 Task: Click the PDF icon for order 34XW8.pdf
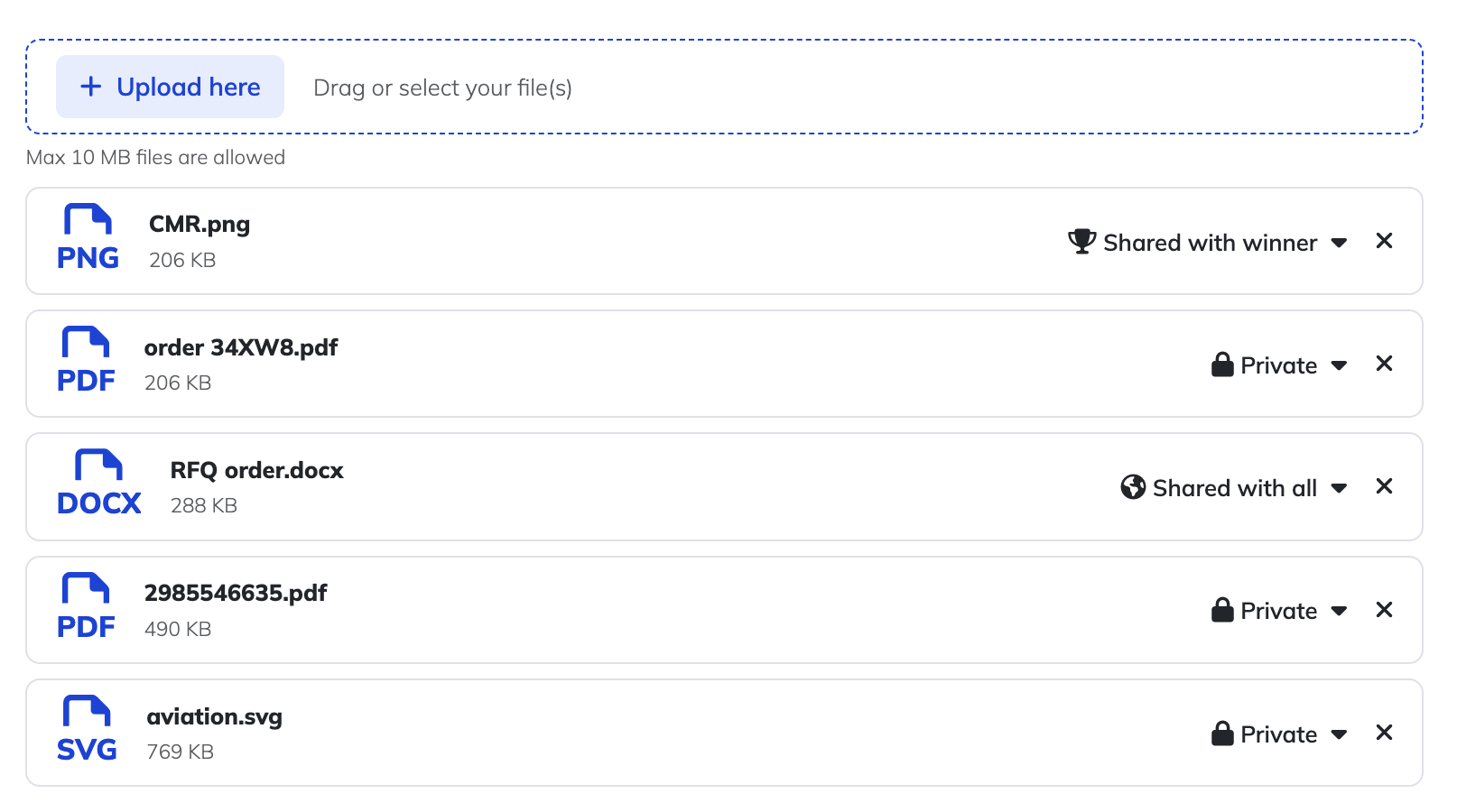(86, 362)
